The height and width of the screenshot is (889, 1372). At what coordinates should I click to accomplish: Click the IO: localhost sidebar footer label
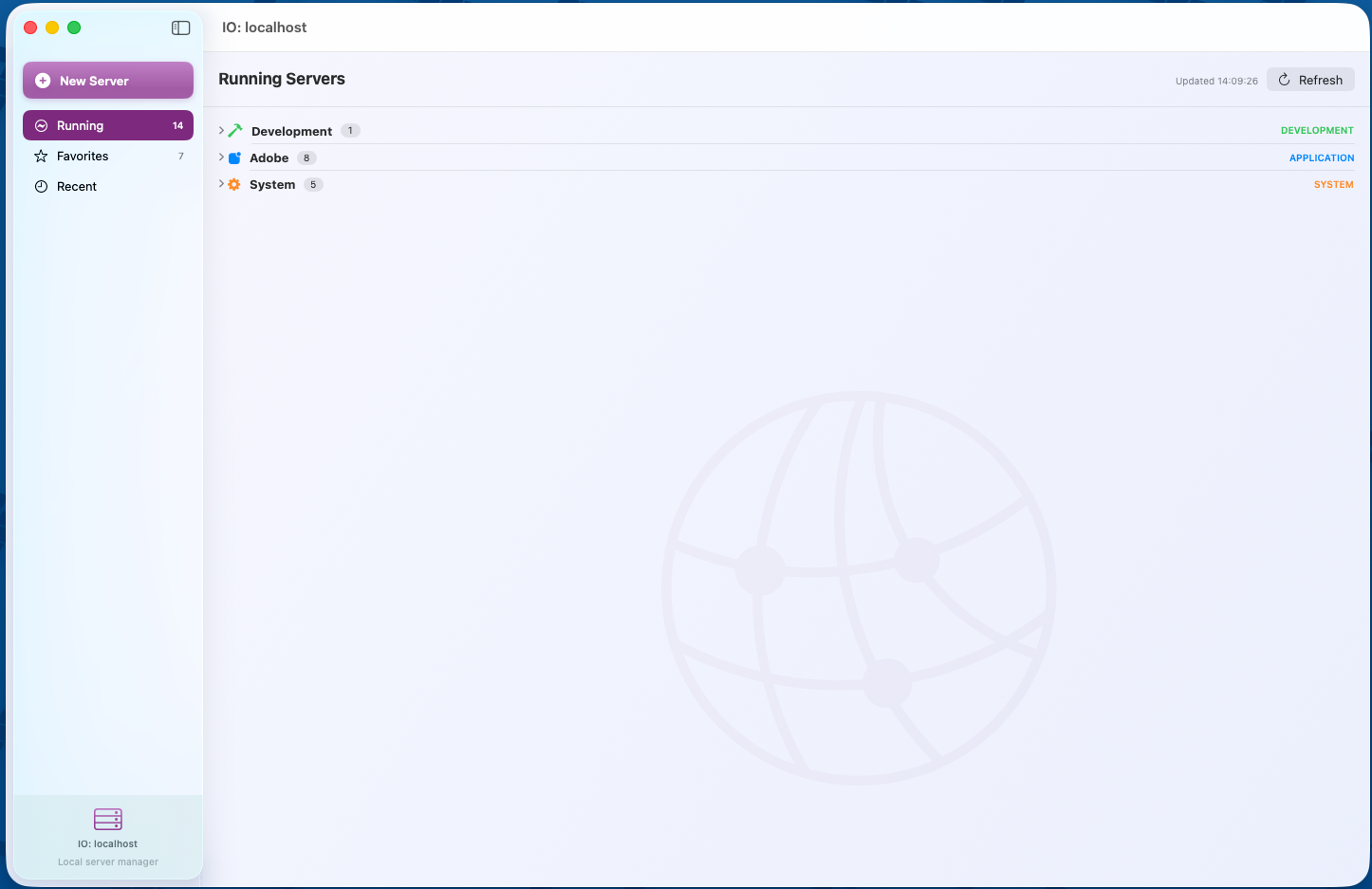[x=108, y=843]
